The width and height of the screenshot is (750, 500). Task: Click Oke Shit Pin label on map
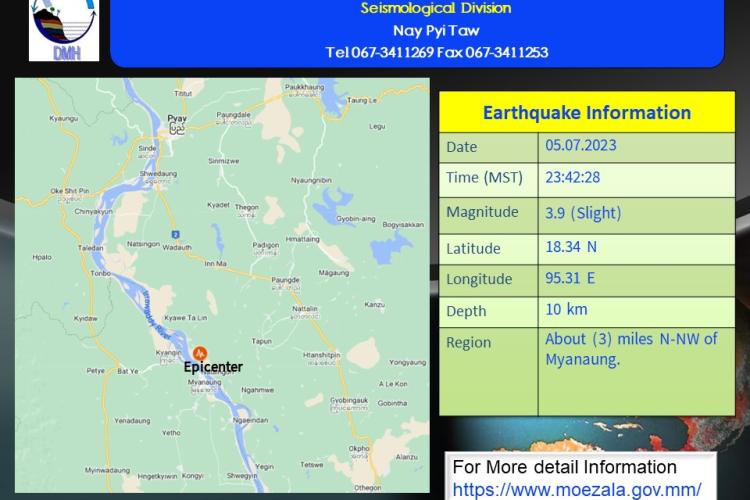pos(70,191)
